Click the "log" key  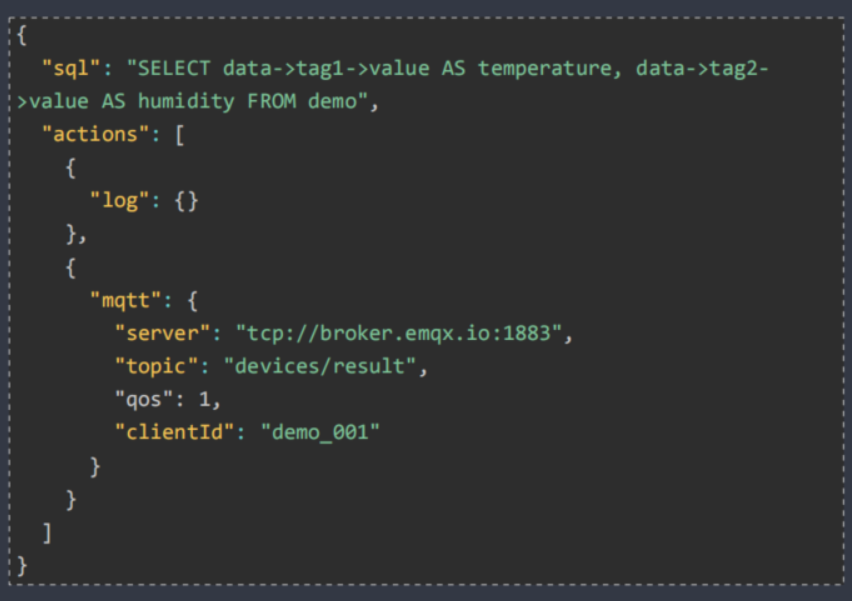point(120,201)
